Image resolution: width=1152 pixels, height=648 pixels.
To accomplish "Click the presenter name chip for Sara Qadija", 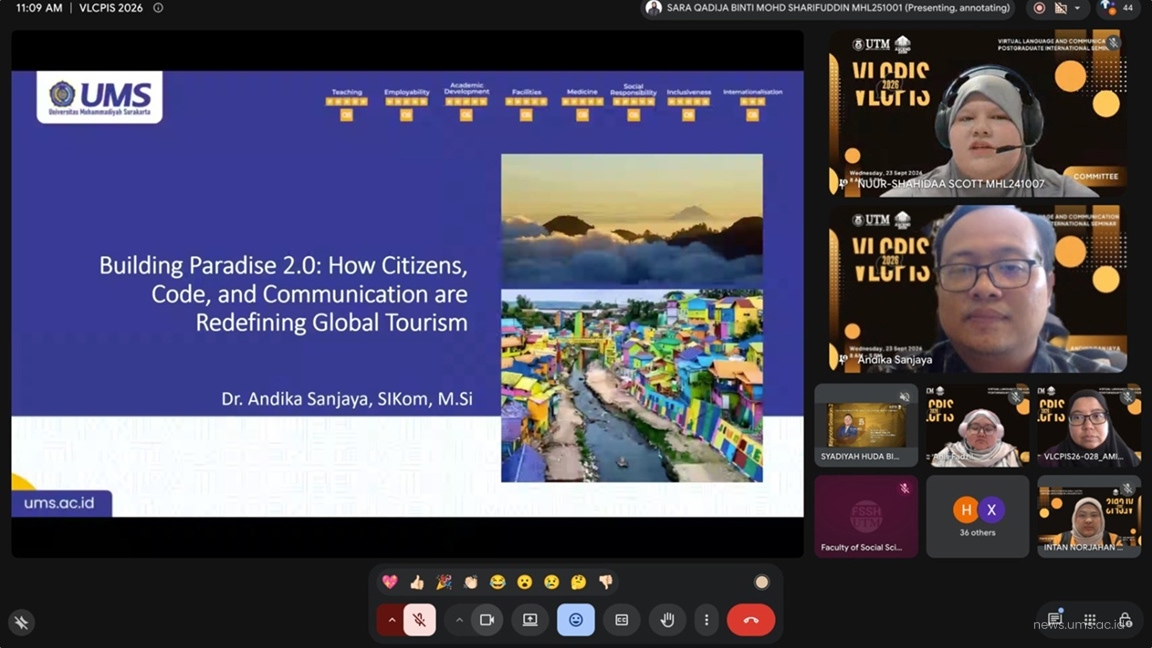I will pyautogui.click(x=828, y=8).
